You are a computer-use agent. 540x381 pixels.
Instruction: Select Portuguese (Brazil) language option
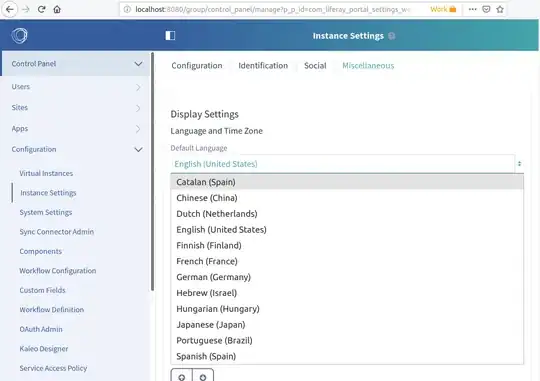[347, 340]
